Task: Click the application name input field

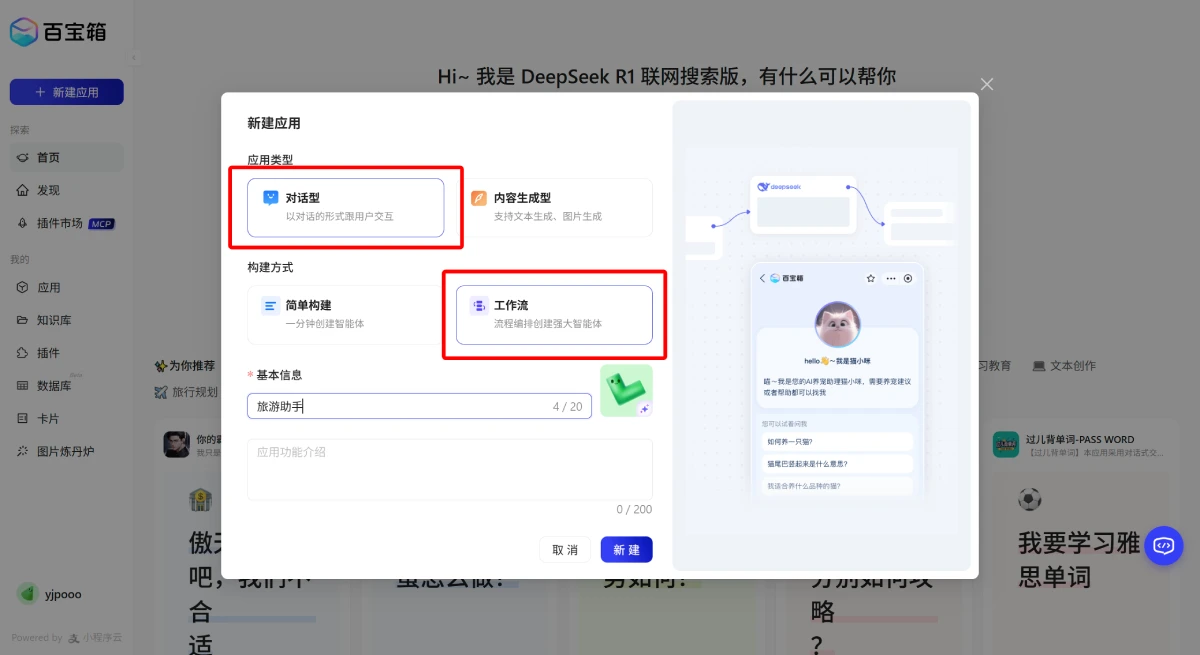Action: pos(419,406)
